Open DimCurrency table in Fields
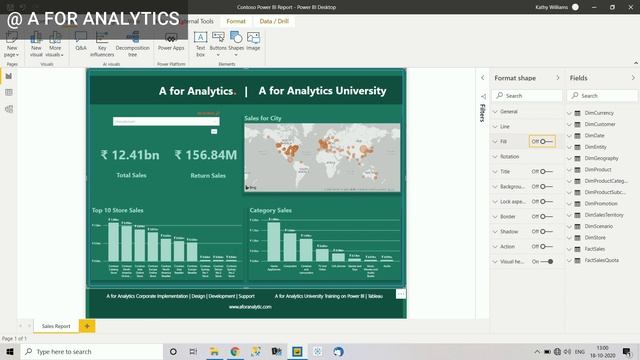Viewport: 640px width, 360px height. [x=599, y=113]
